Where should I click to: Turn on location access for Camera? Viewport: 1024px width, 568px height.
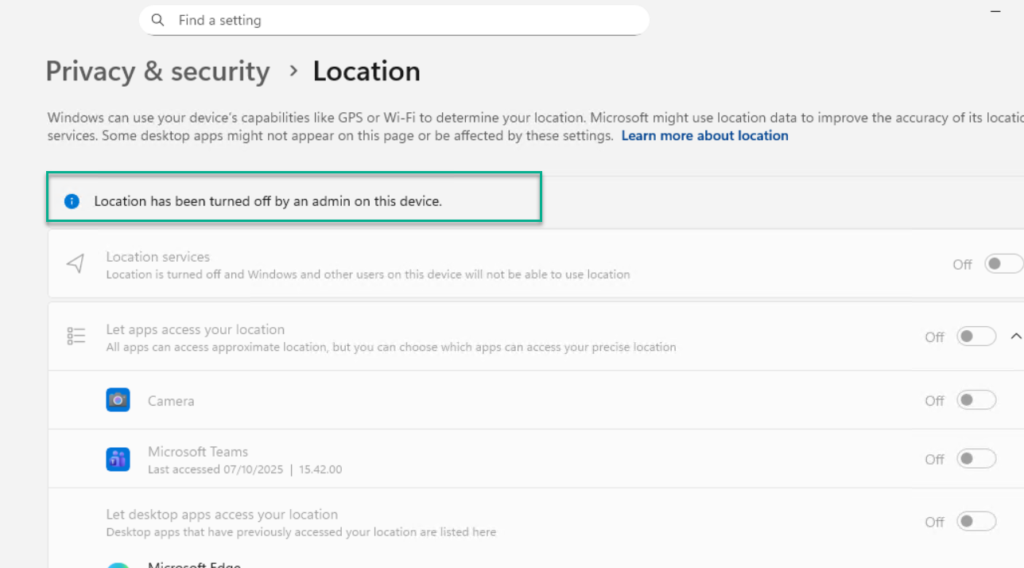(x=976, y=400)
